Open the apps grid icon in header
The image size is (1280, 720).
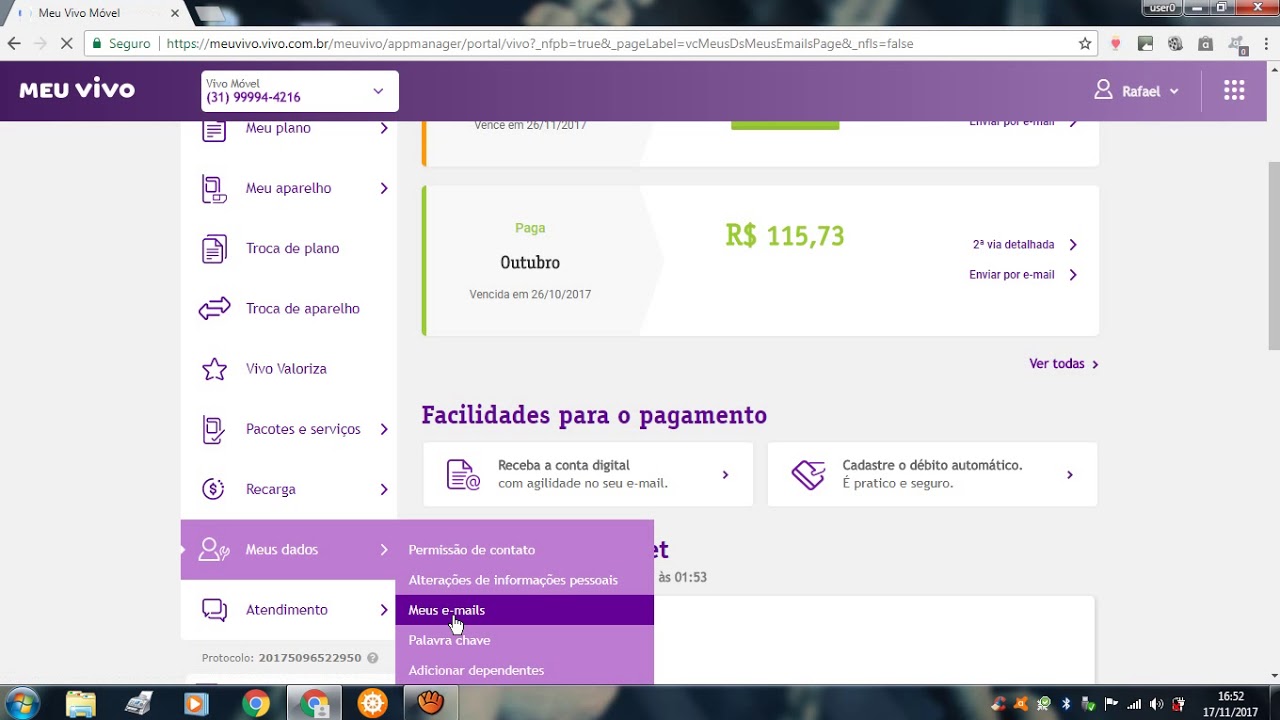1234,90
